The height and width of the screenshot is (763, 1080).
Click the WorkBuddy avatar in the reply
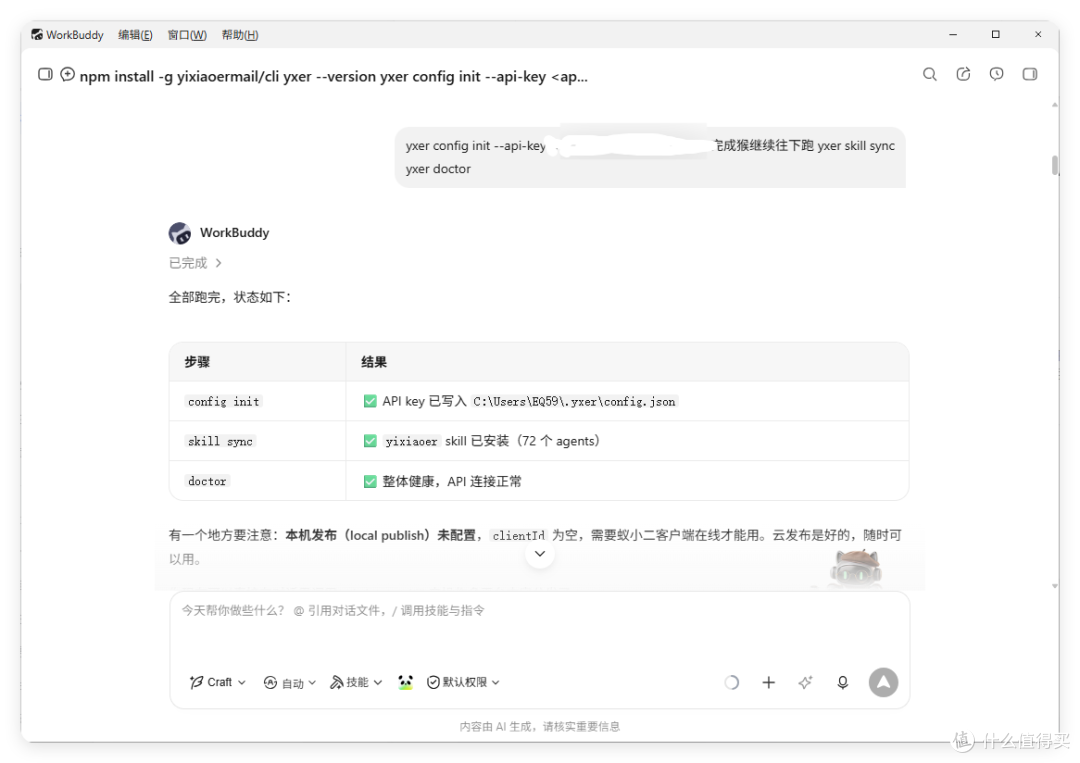[x=180, y=233]
